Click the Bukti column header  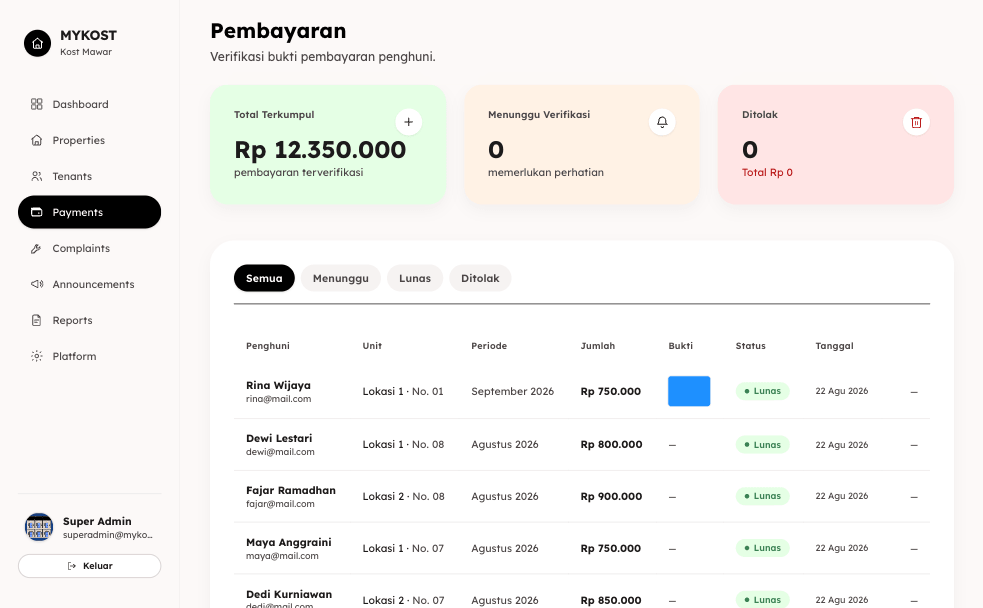point(680,346)
